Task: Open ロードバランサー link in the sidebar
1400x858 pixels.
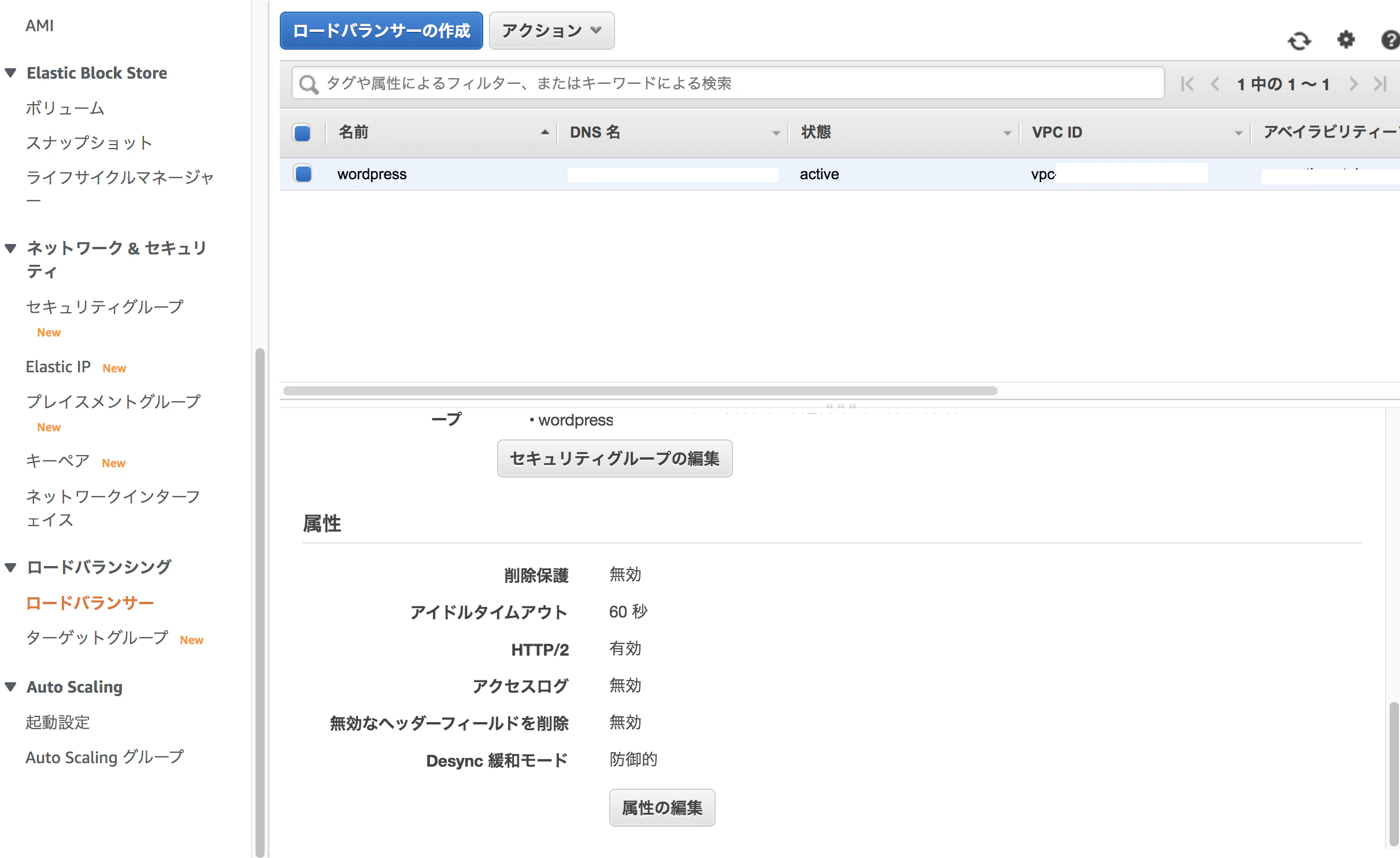Action: 90,603
